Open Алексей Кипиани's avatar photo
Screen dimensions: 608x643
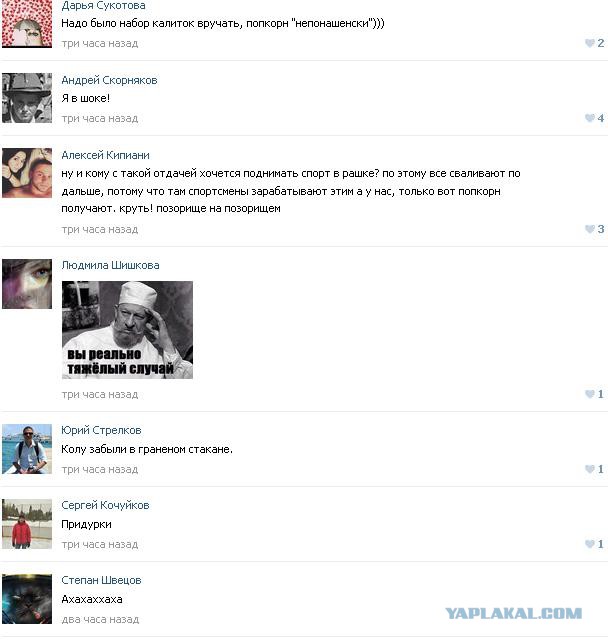(x=27, y=173)
